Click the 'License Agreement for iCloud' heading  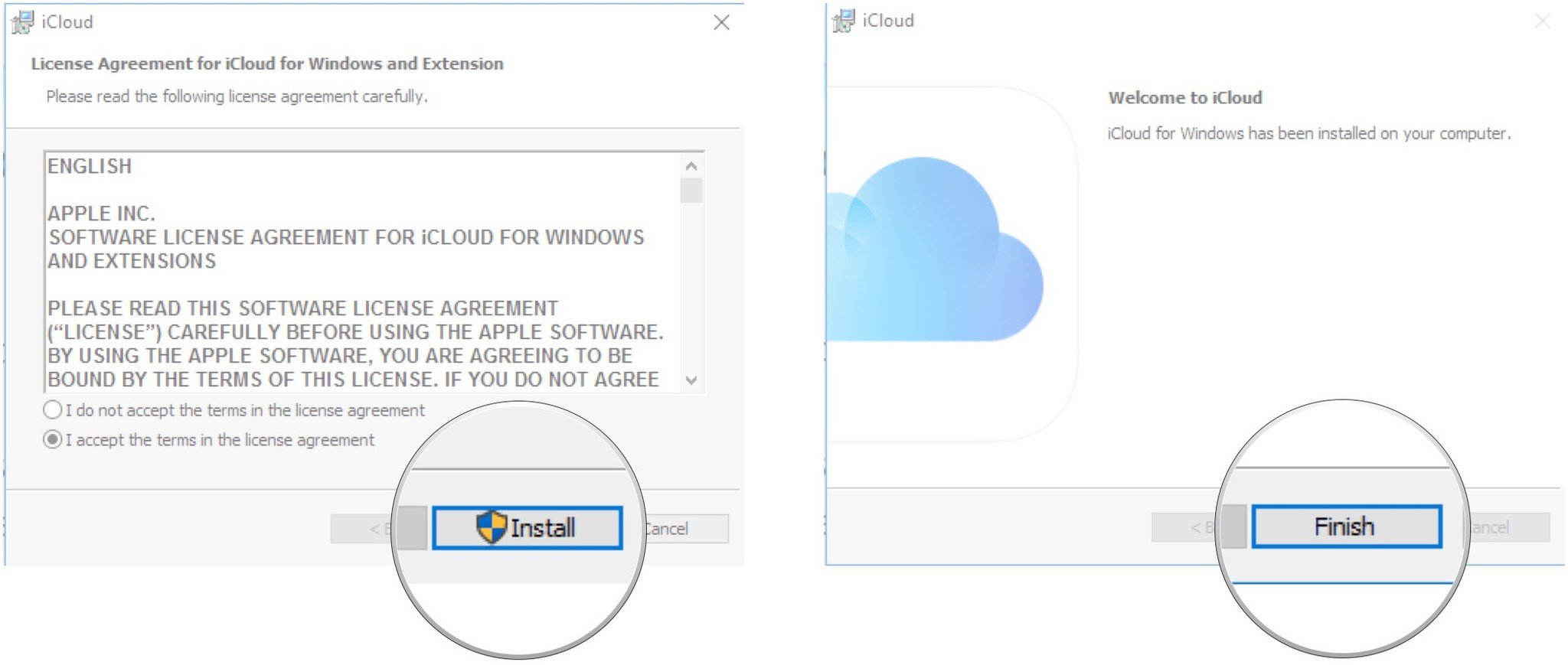pyautogui.click(x=267, y=64)
